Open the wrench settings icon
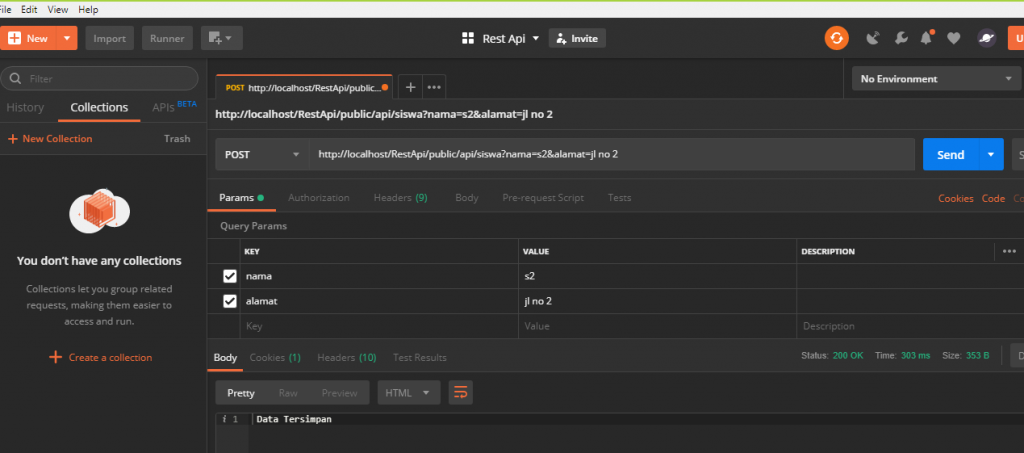This screenshot has height=453, width=1024. coord(900,38)
